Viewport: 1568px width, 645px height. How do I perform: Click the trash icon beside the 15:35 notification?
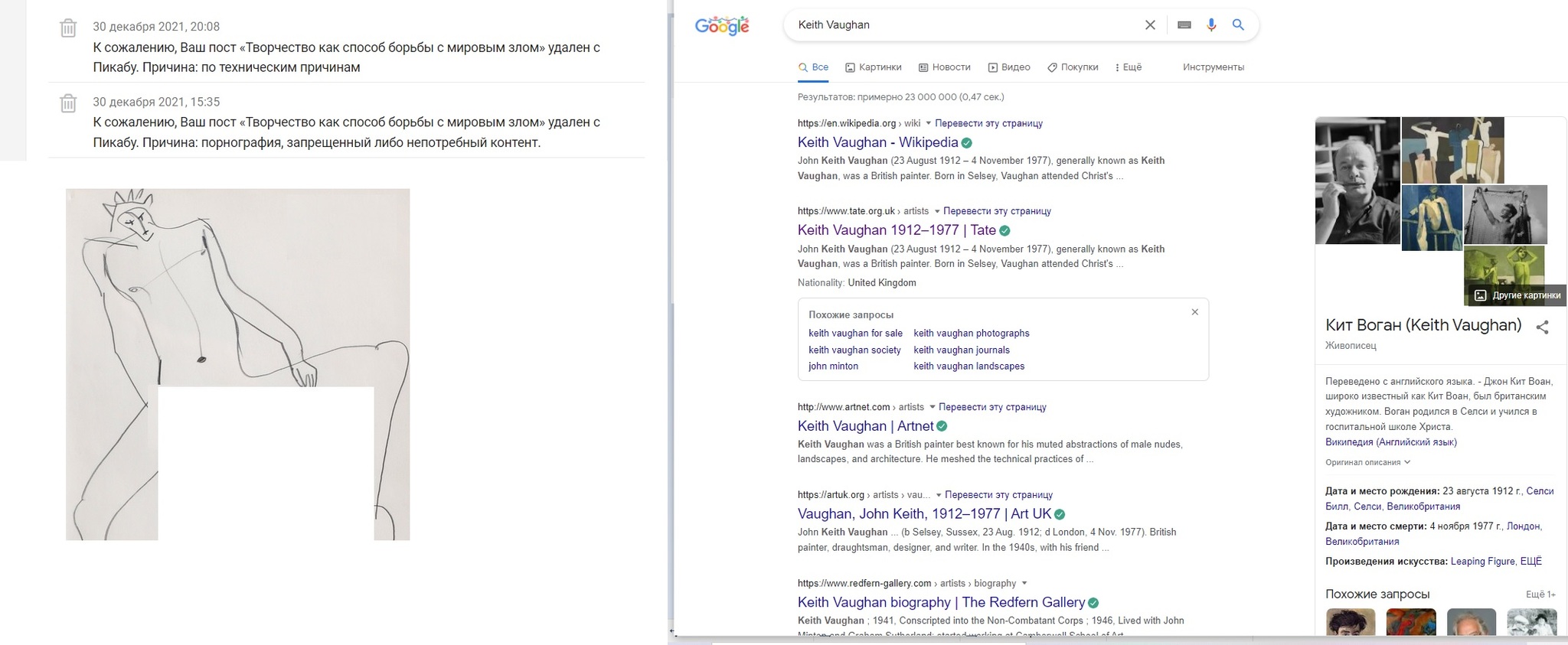tap(68, 103)
